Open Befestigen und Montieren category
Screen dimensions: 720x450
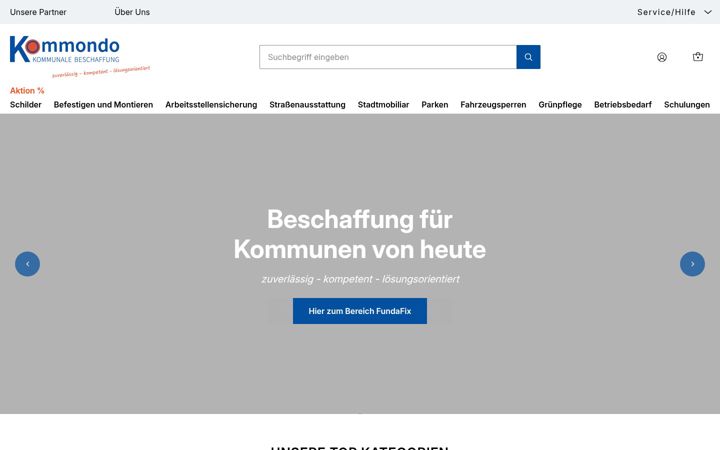tap(103, 105)
